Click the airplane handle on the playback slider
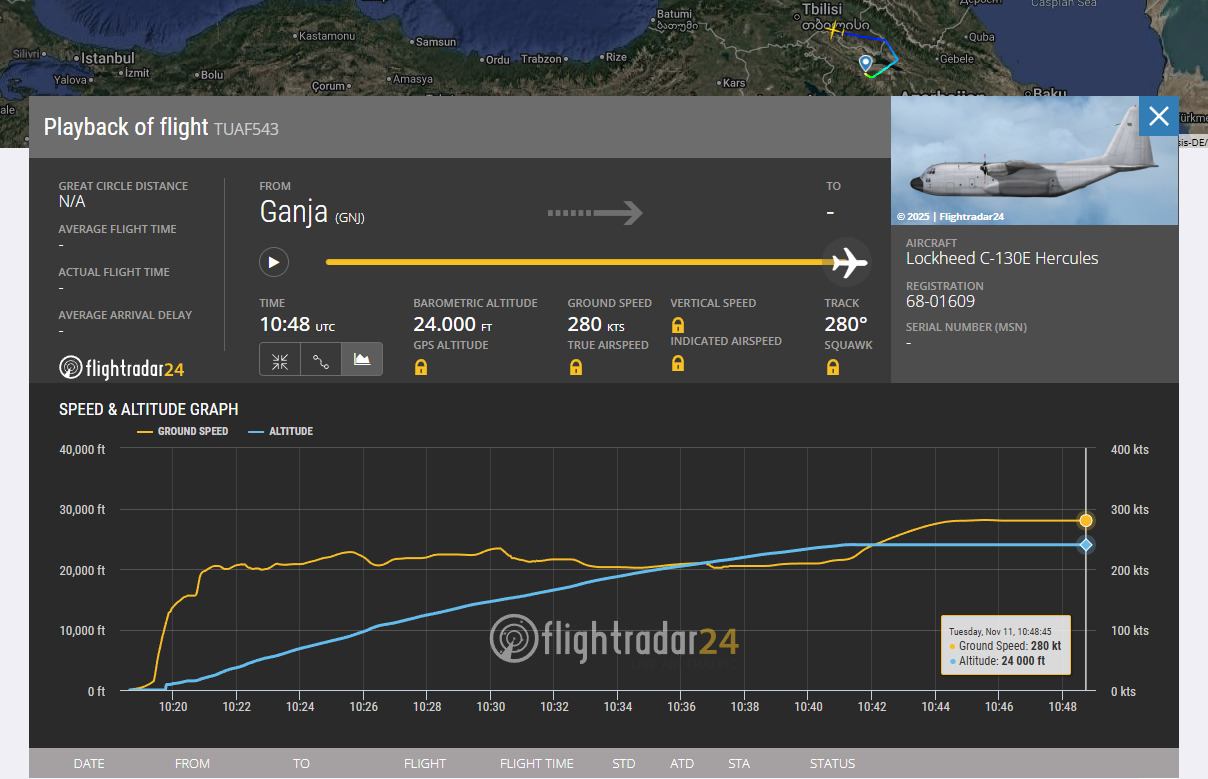The width and height of the screenshot is (1208, 779). tap(849, 262)
